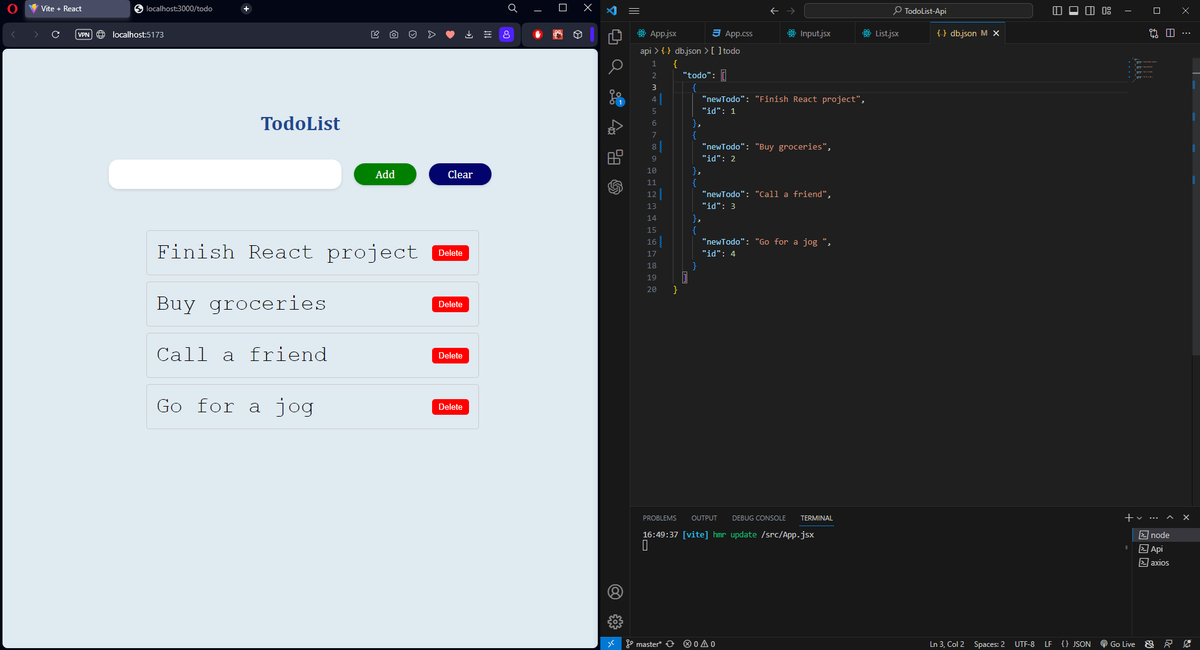Toggle the Panel layout button
1200x650 pixels.
[x=1074, y=10]
